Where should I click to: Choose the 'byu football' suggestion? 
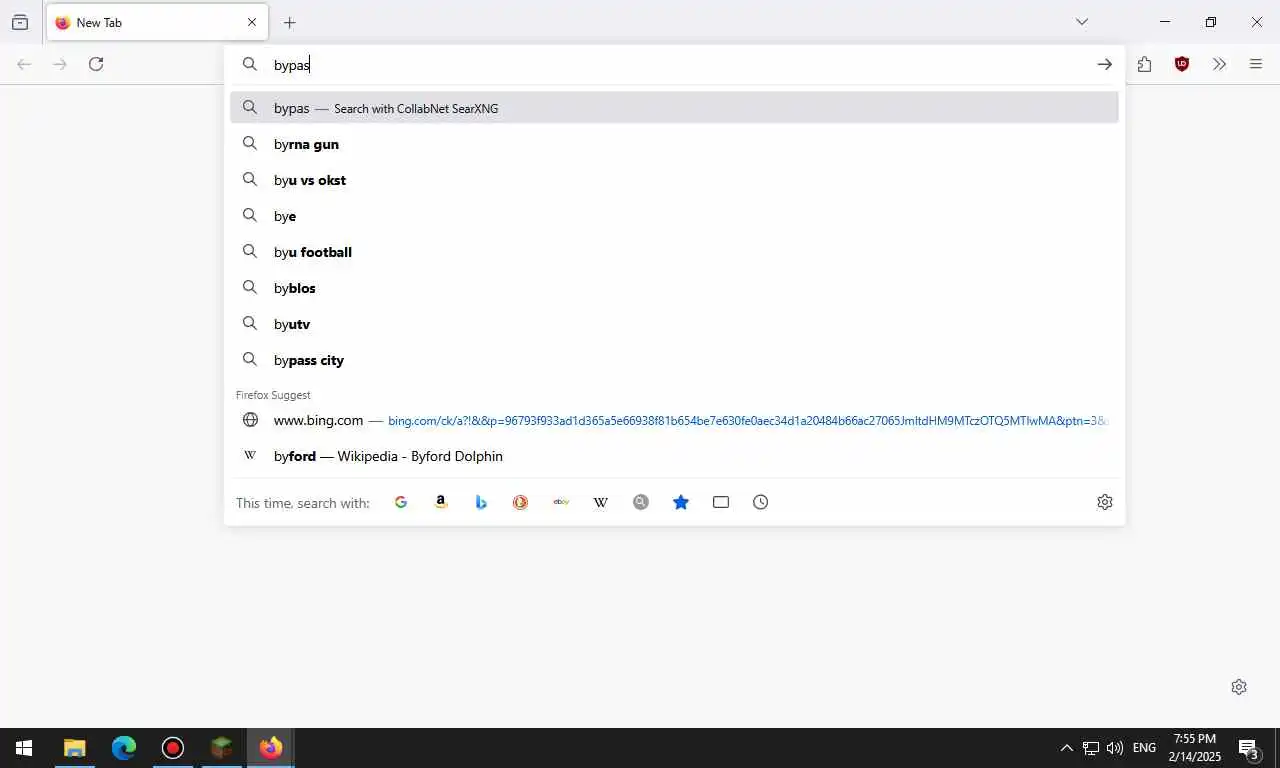674,252
